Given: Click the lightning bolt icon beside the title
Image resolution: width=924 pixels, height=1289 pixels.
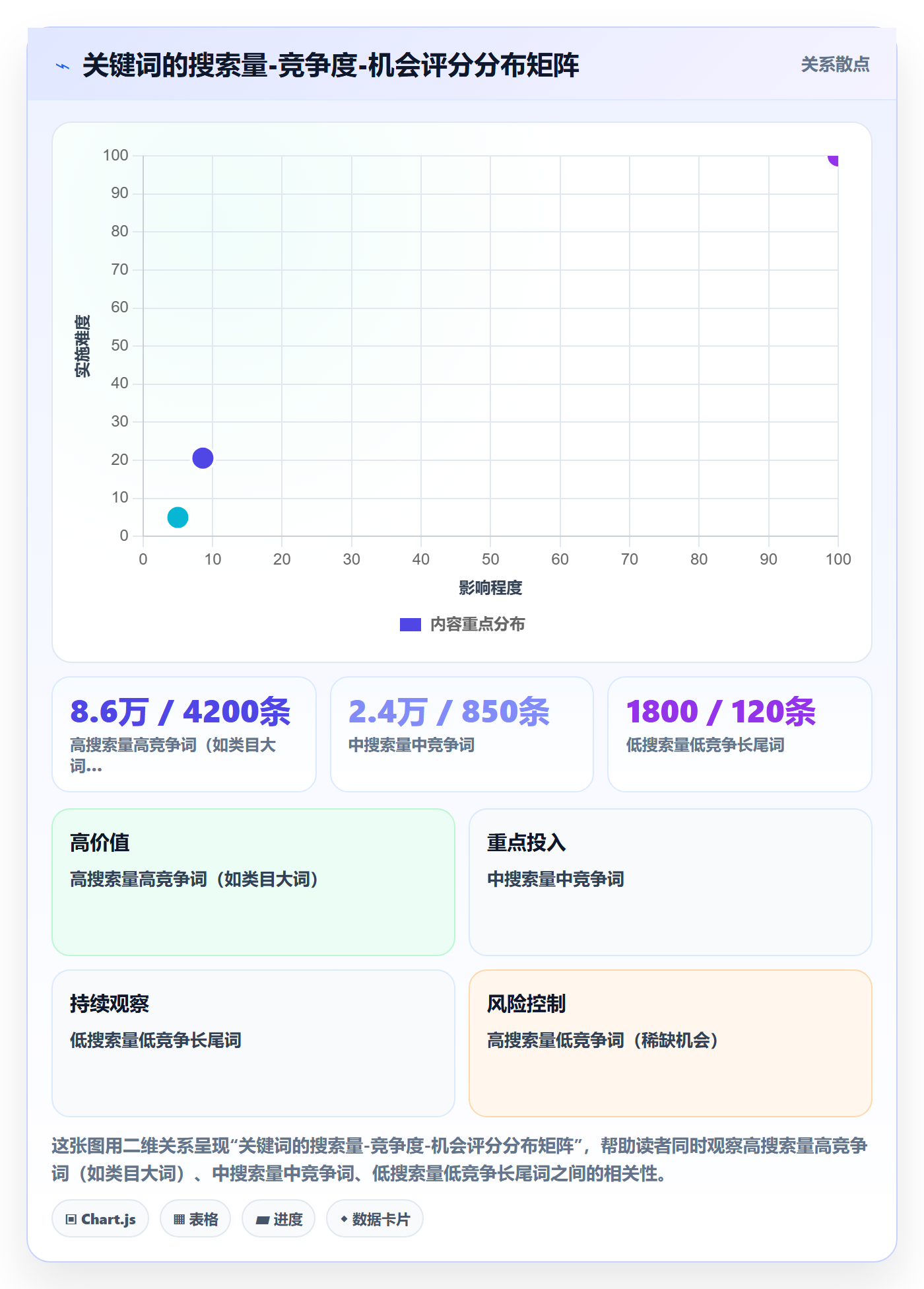Looking at the screenshot, I should click(63, 66).
